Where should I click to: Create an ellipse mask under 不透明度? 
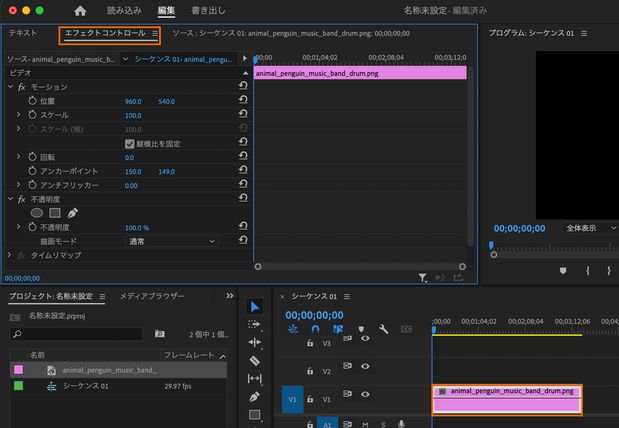tap(37, 213)
